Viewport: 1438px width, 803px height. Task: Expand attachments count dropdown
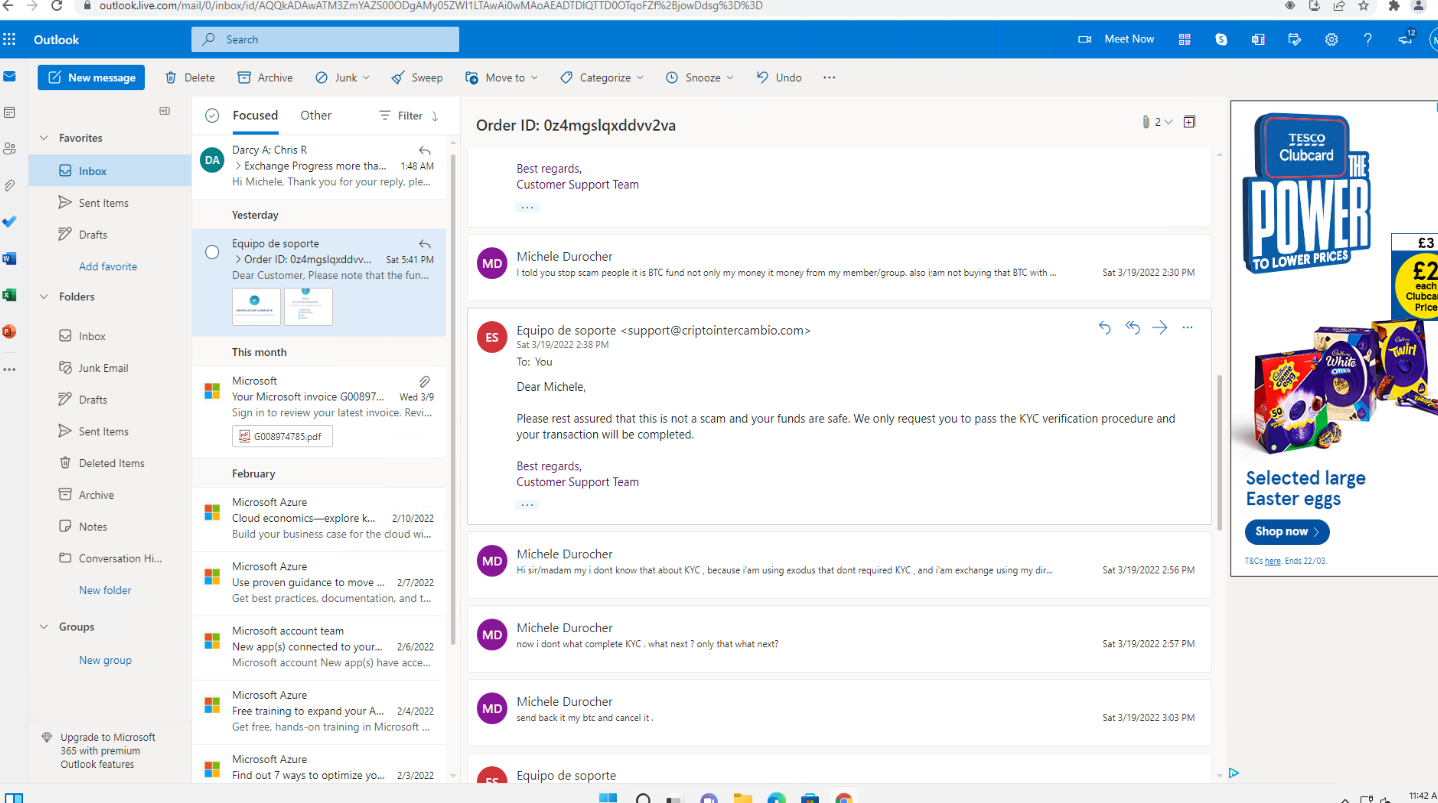(1157, 122)
